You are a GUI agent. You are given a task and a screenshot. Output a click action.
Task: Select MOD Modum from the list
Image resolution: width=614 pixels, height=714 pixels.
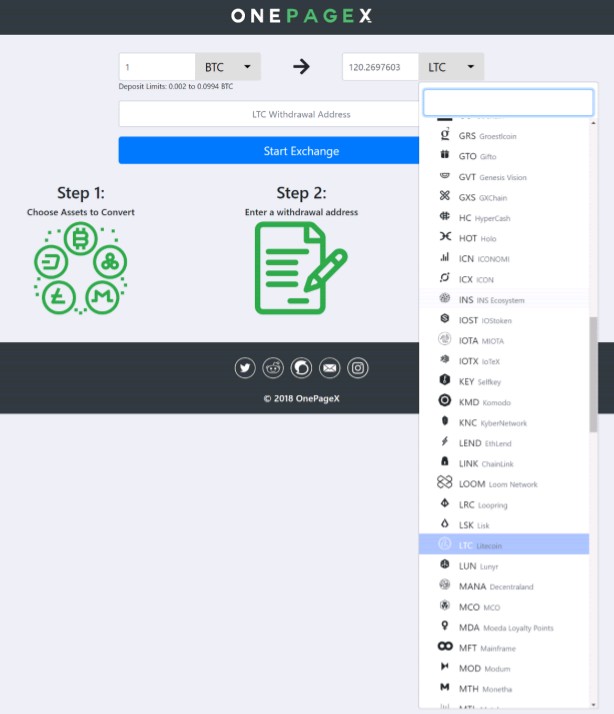[x=504, y=668]
